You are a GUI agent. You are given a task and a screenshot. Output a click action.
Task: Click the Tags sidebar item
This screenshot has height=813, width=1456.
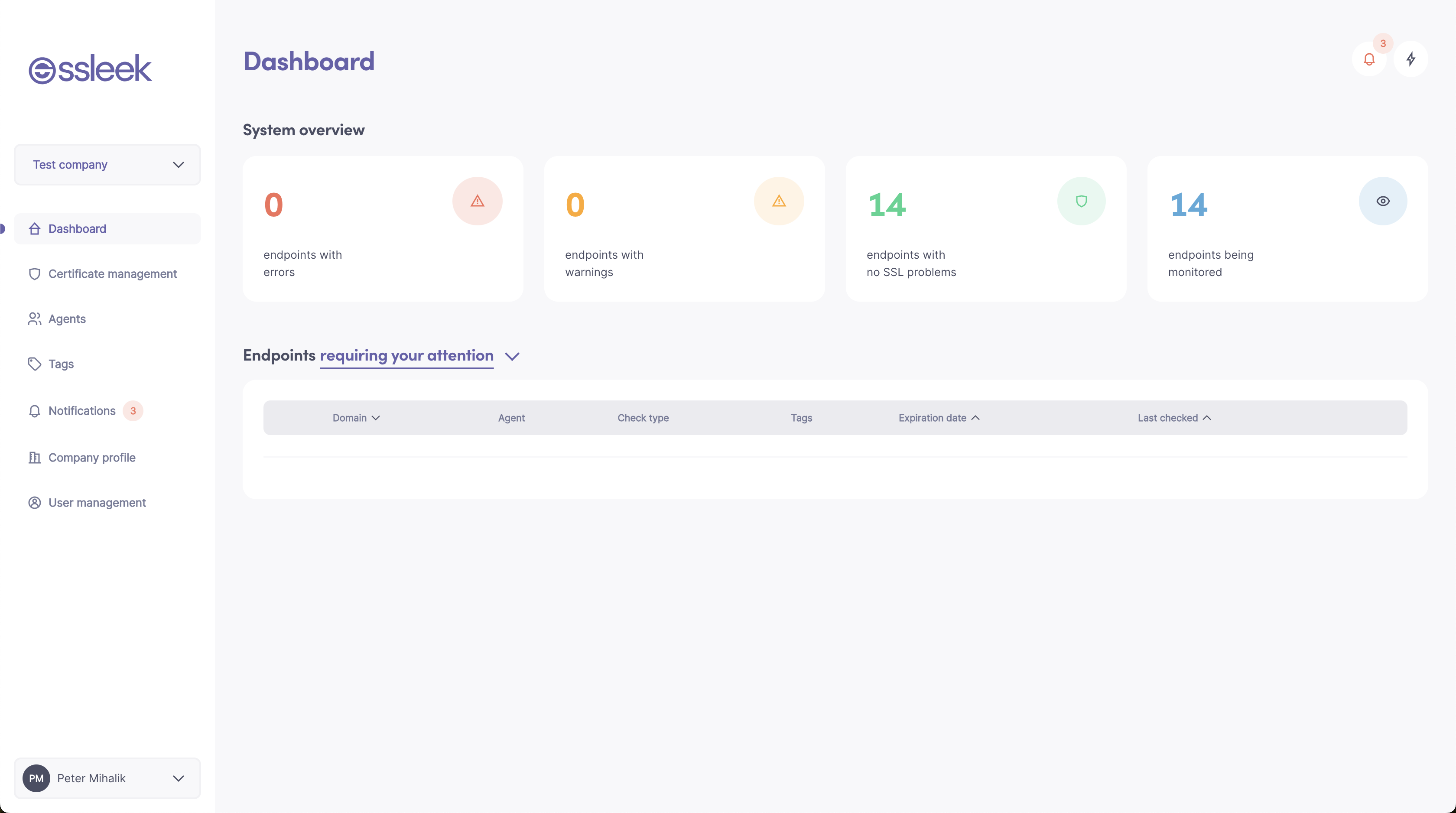[x=61, y=364]
